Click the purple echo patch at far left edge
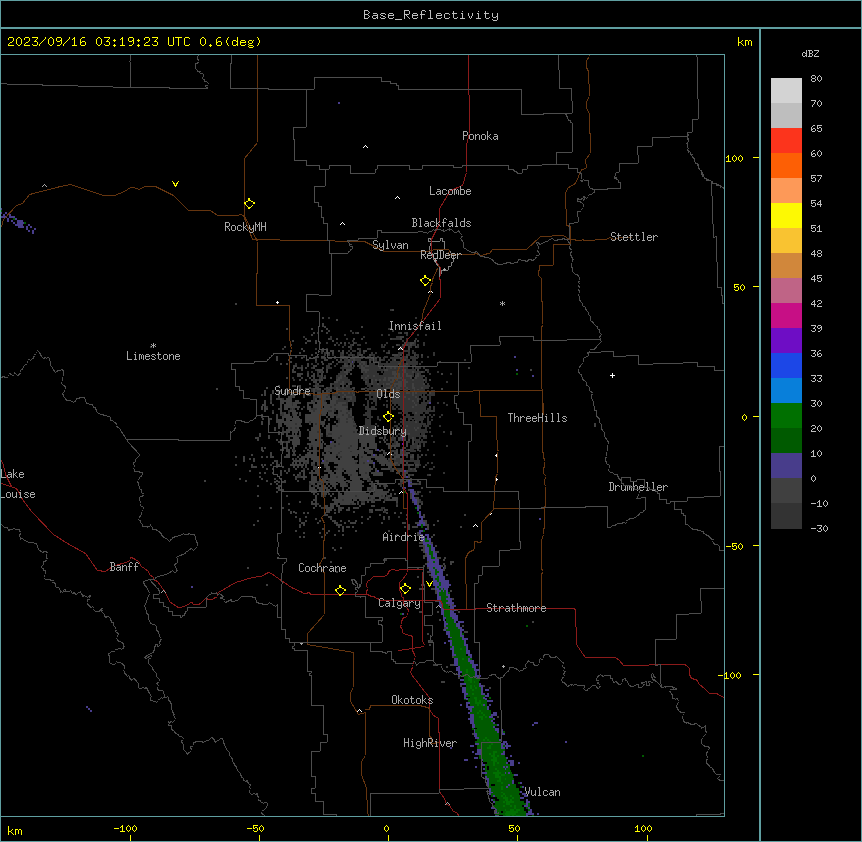The height and width of the screenshot is (842, 862). 18,223
